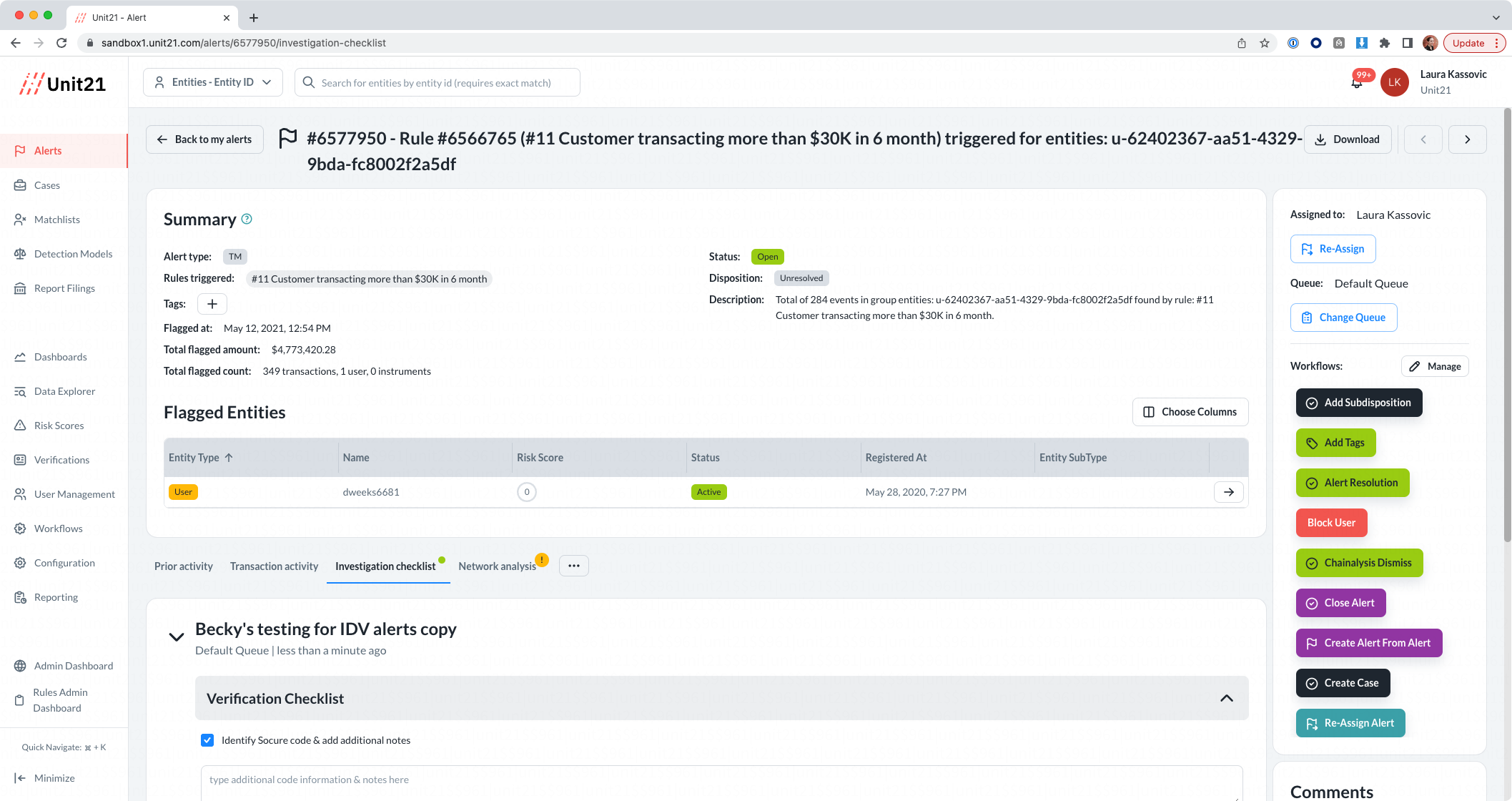Run Add Subdisposition workflow

(1359, 403)
